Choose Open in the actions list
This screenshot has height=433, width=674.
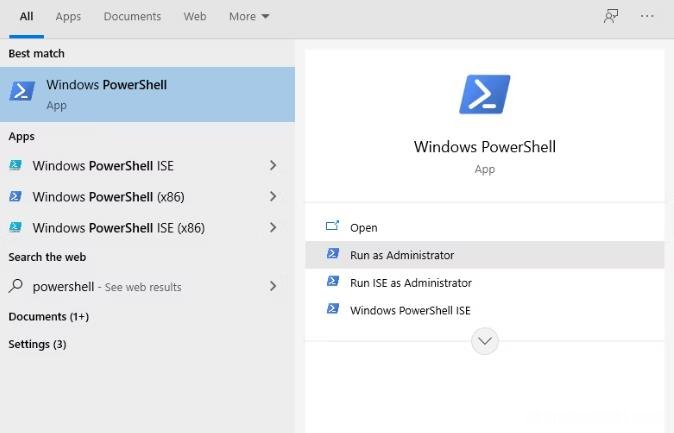pos(484,227)
